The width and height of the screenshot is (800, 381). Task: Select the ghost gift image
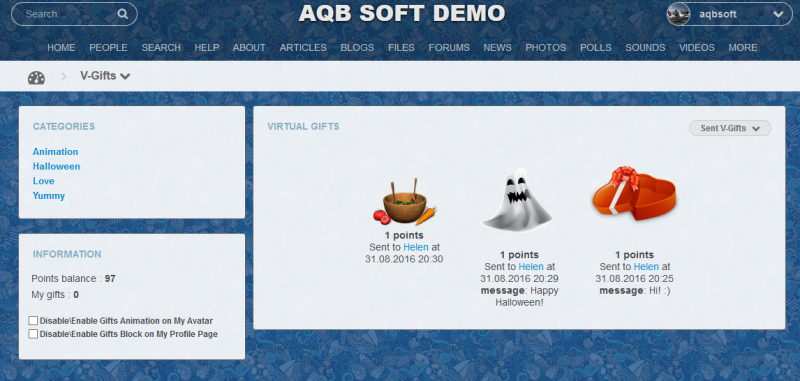(518, 199)
